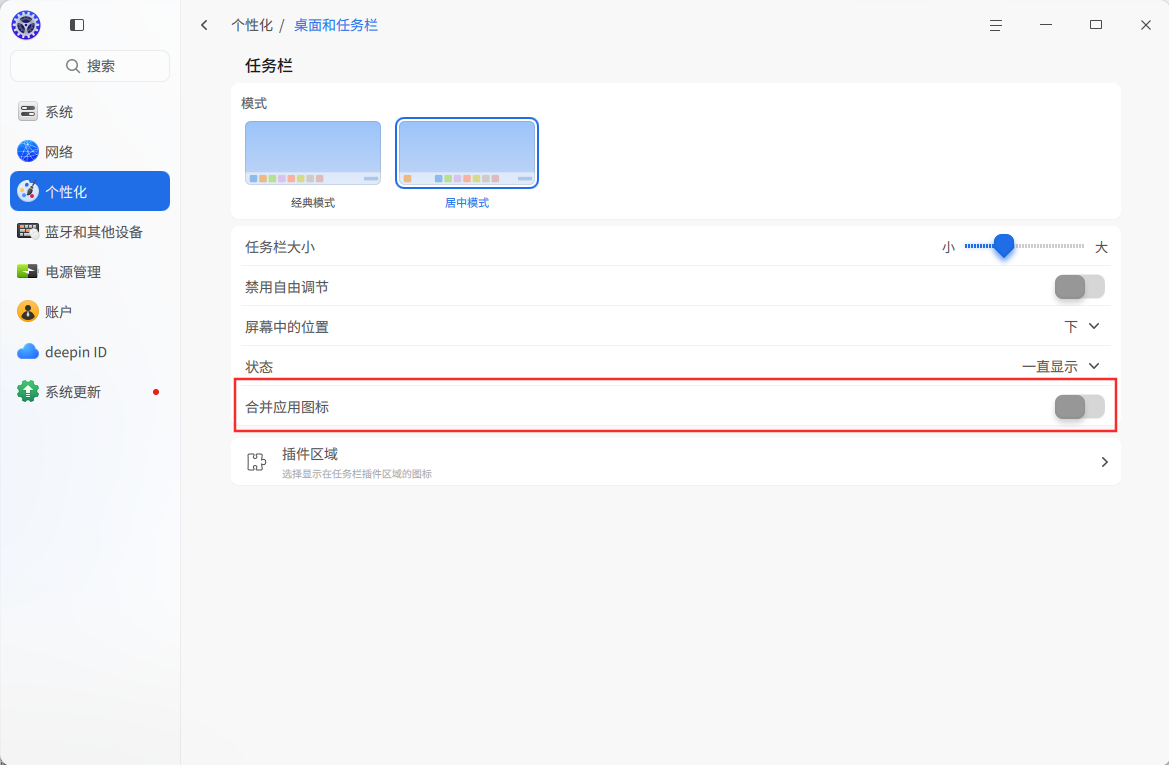Click the 系统更新 sidebar entry
1169x765 pixels.
pyautogui.click(x=90, y=391)
